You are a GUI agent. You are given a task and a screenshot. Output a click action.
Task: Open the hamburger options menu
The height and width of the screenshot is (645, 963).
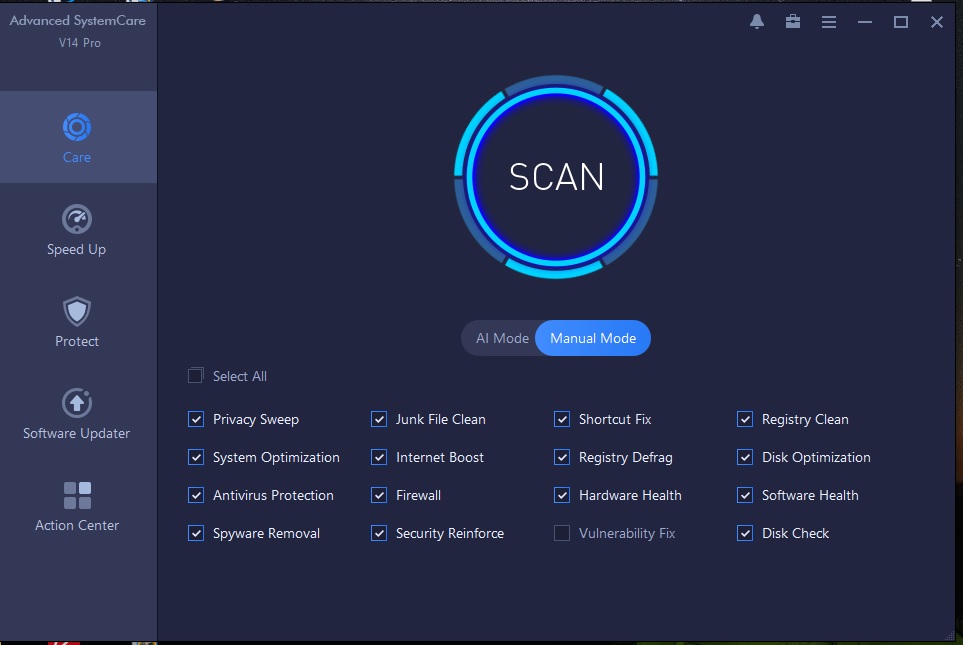[x=828, y=22]
